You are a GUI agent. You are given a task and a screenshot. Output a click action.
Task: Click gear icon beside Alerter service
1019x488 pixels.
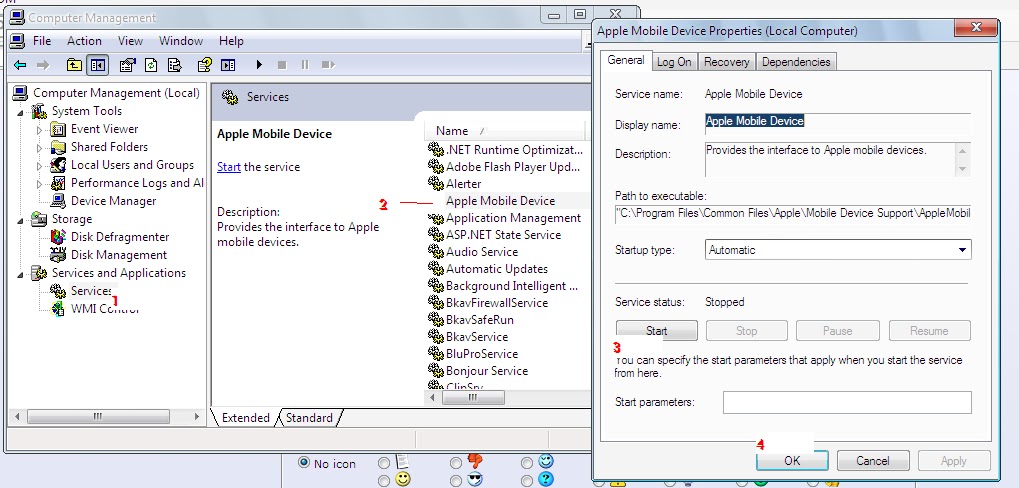[x=435, y=184]
